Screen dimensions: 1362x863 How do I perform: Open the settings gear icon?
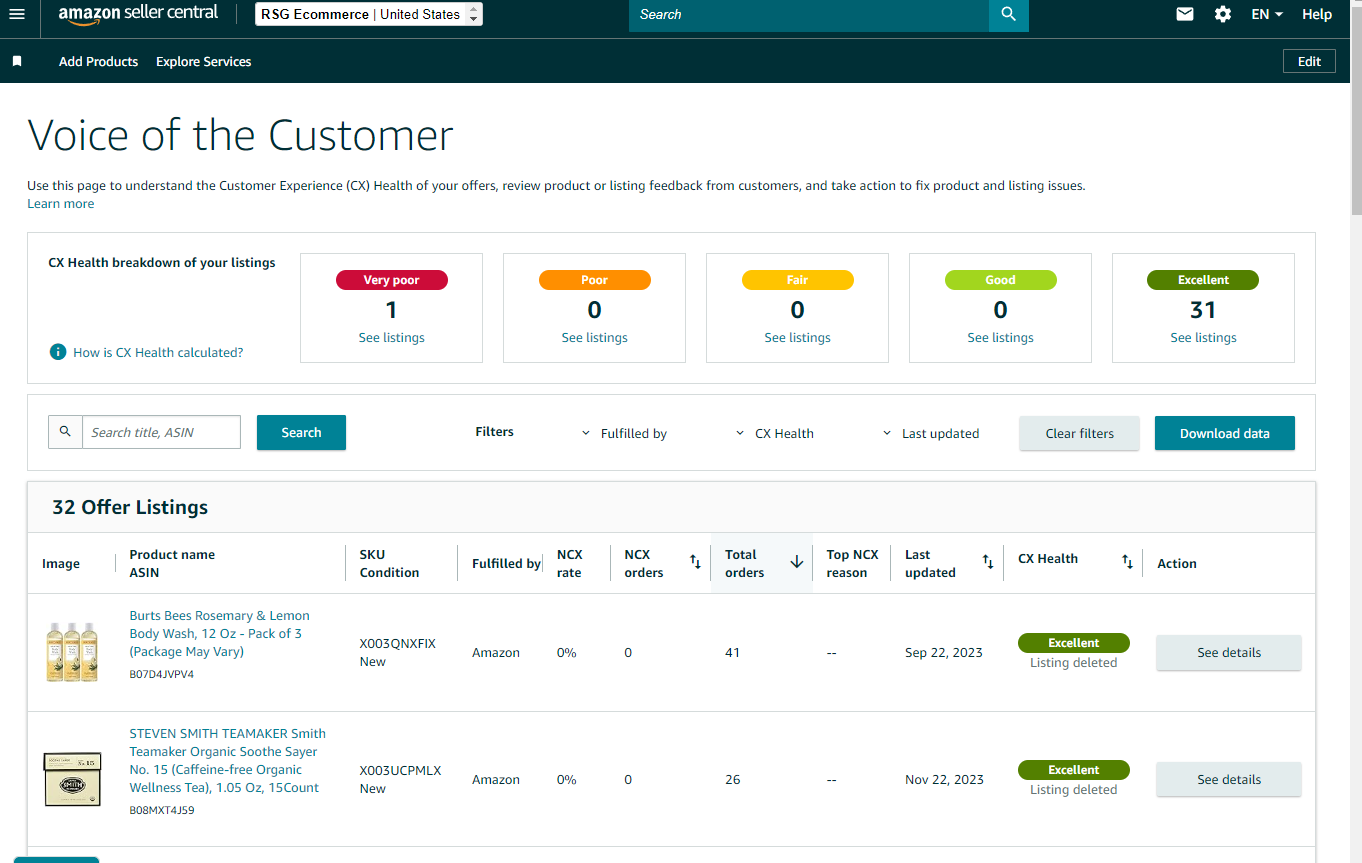(x=1223, y=14)
